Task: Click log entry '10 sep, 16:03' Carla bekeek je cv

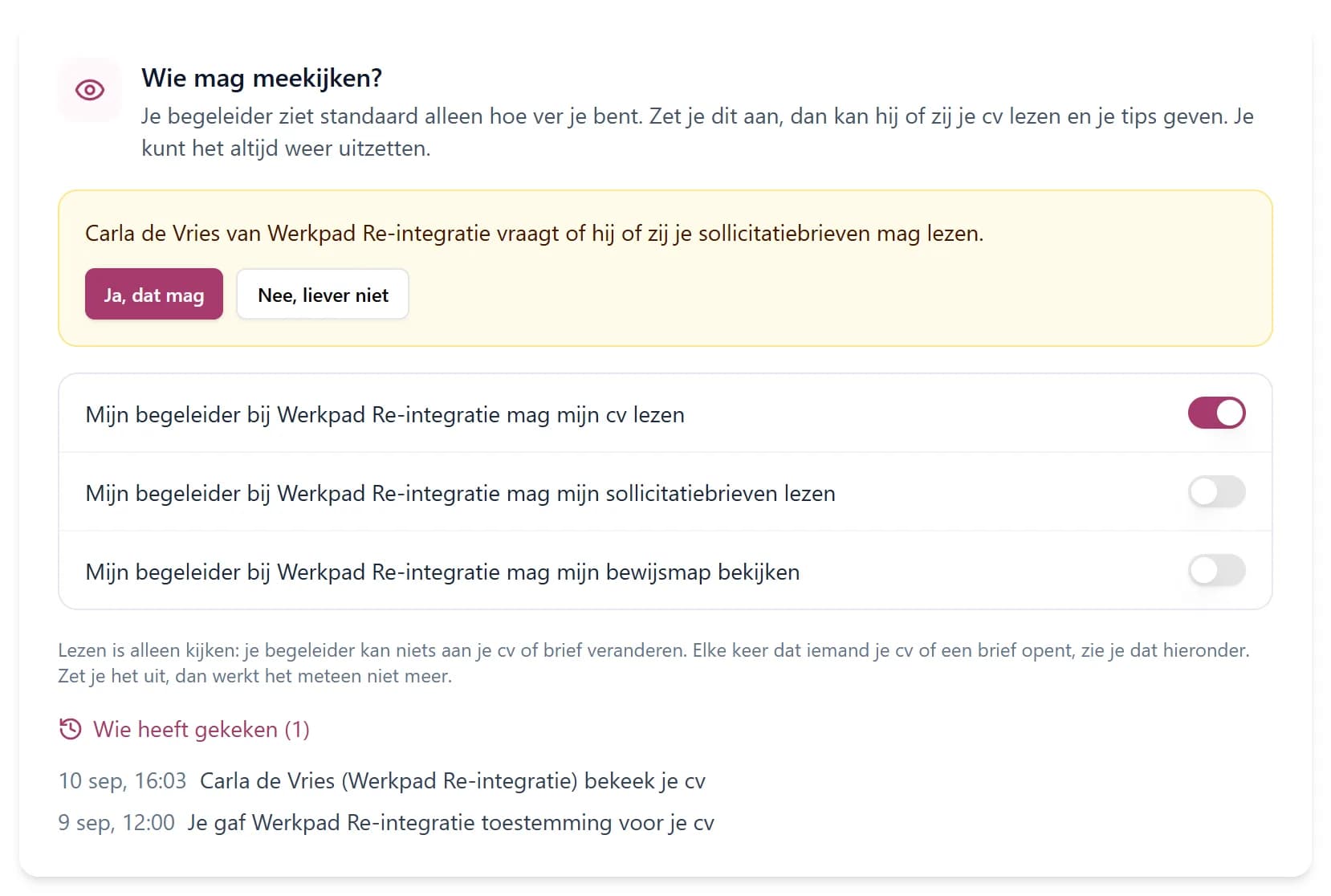Action: 382,780
